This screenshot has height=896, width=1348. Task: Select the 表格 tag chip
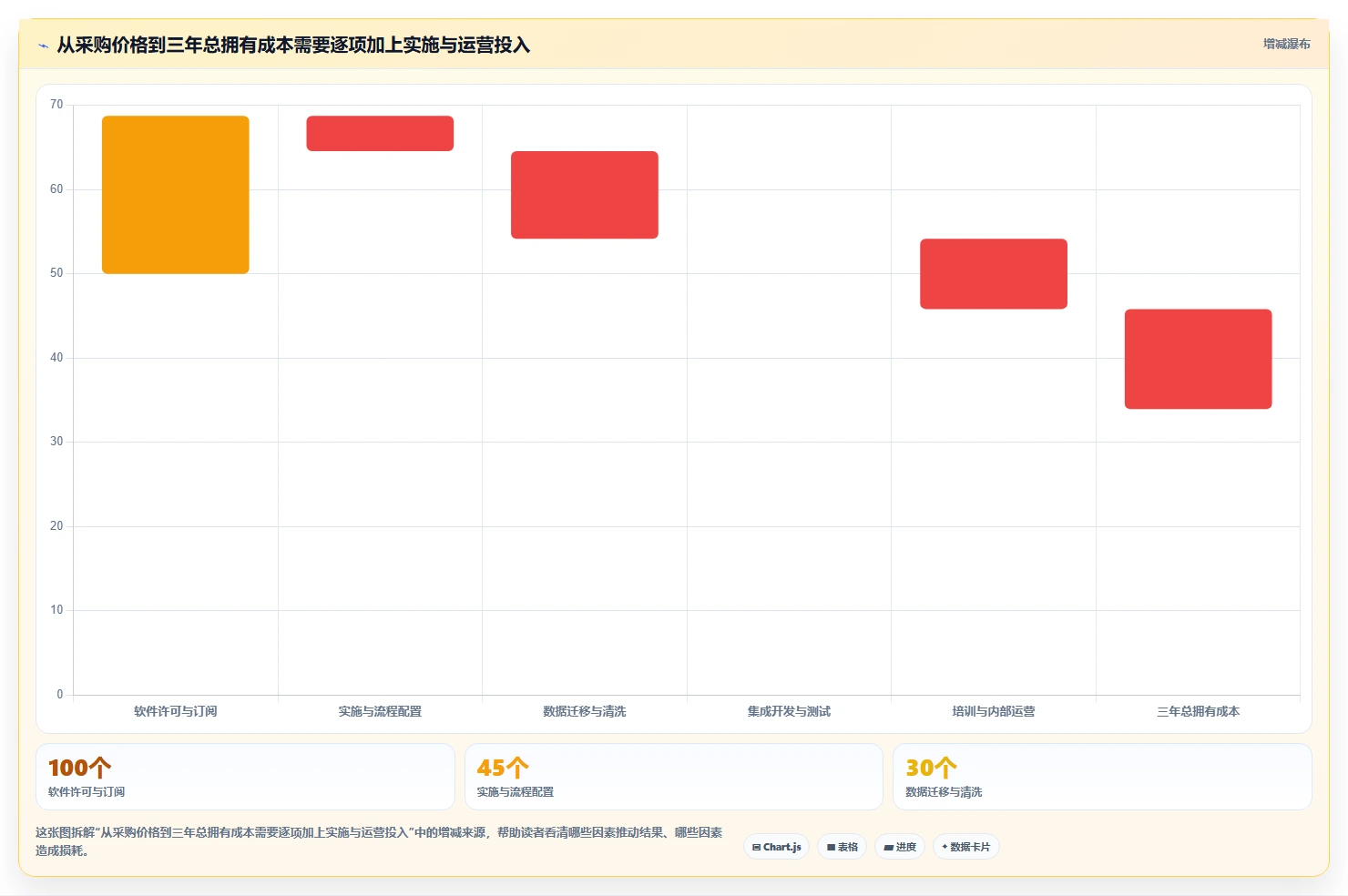pos(842,847)
